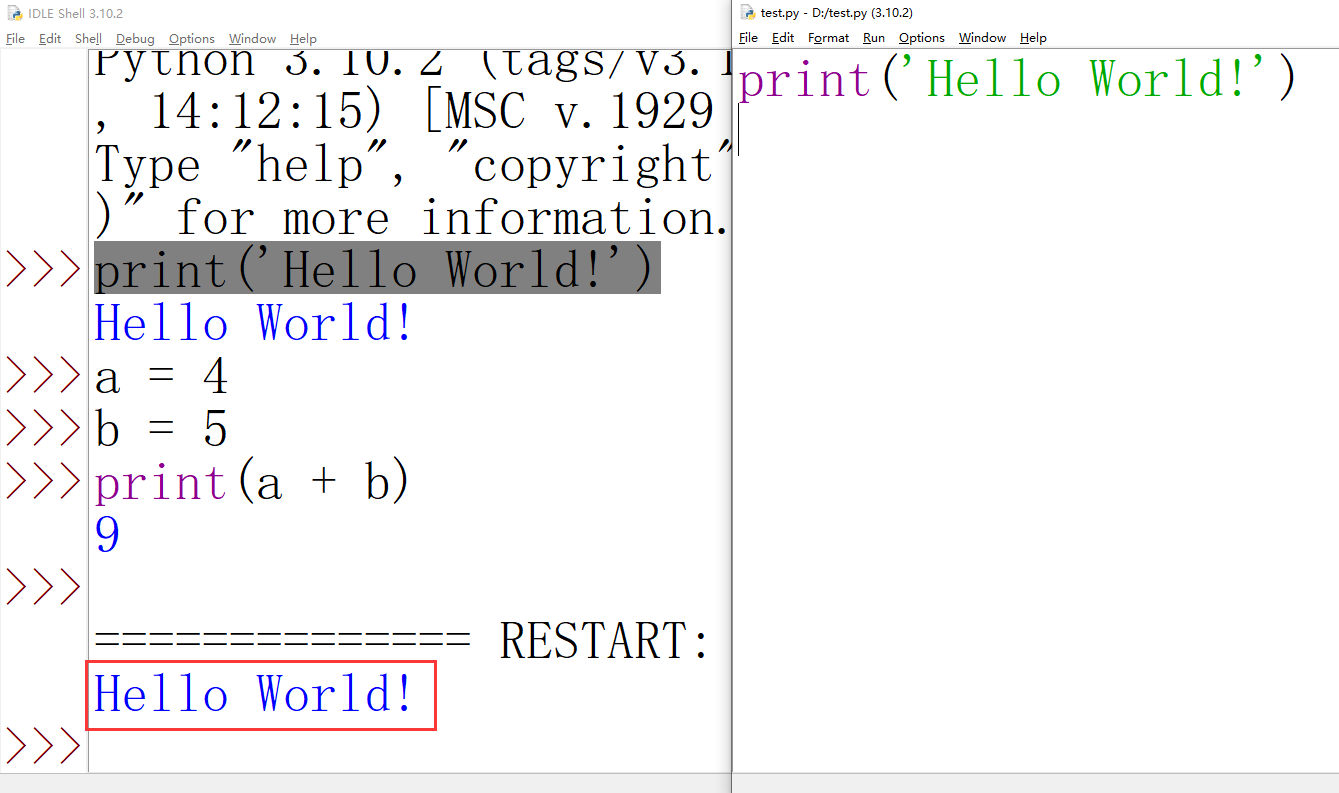
Task: Click the RESTART separator line in shell
Action: click(402, 641)
